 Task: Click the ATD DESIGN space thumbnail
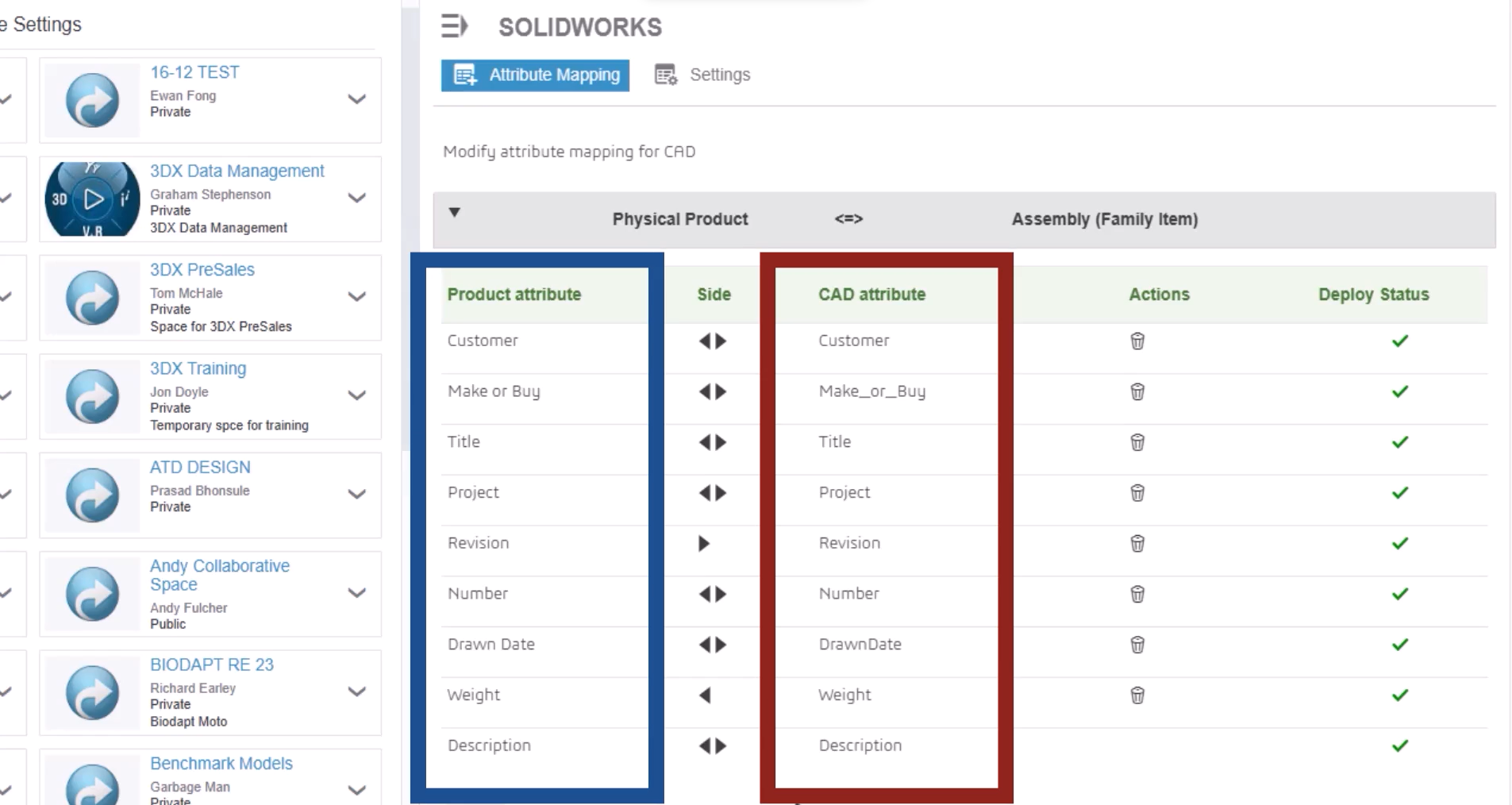coord(92,495)
